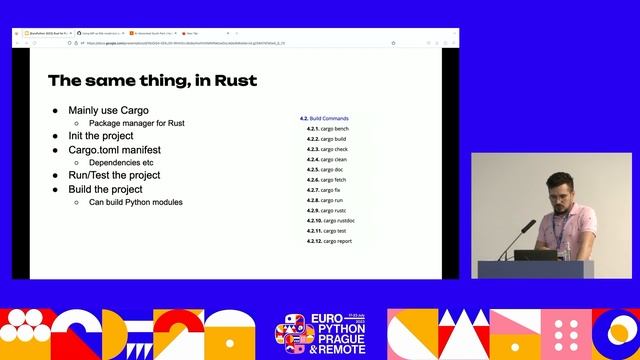Image resolution: width=640 pixels, height=360 pixels.
Task: Click the padlock site security icon
Action: click(x=76, y=43)
